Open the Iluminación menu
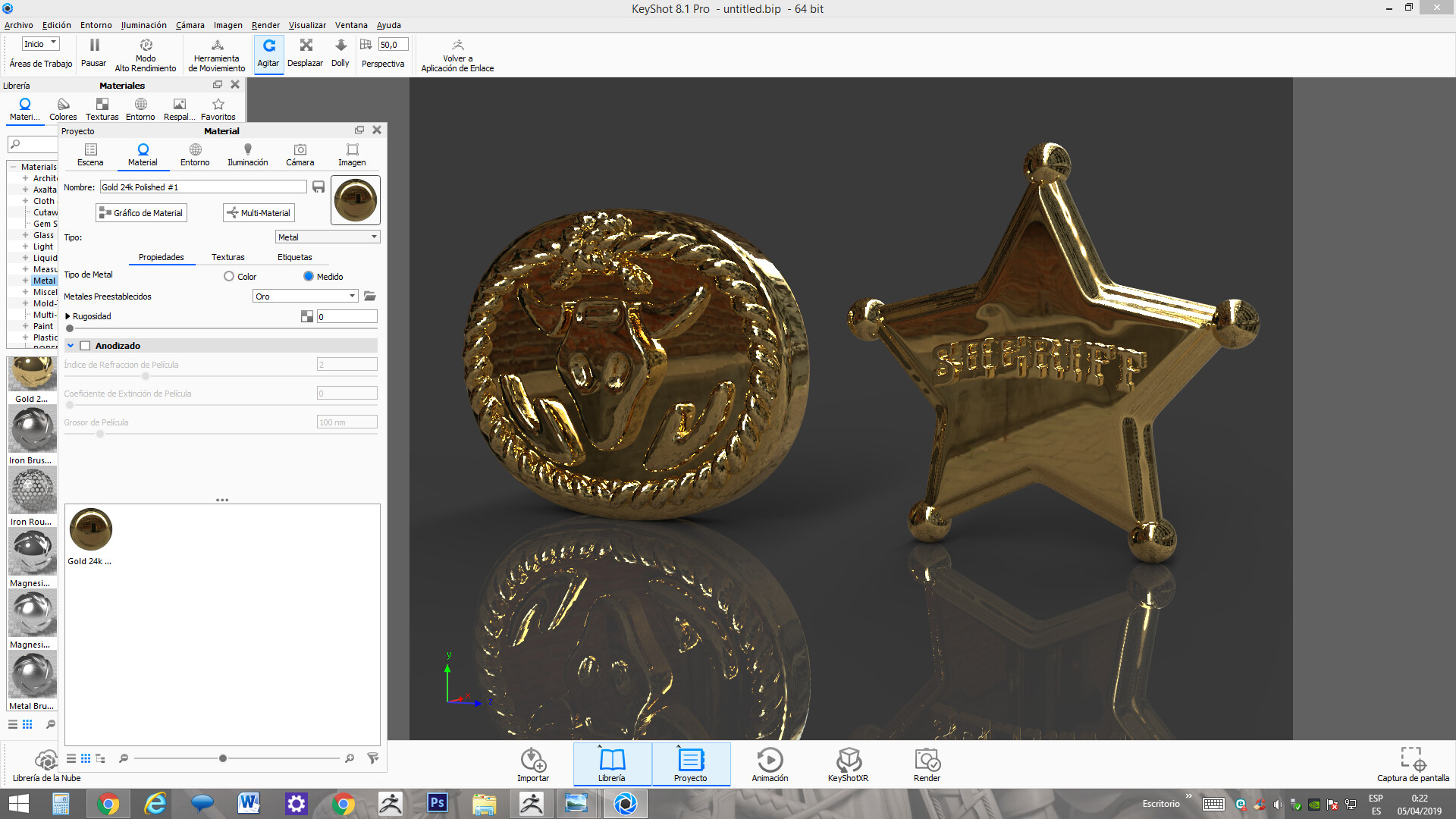Image resolution: width=1456 pixels, height=819 pixels. (143, 25)
